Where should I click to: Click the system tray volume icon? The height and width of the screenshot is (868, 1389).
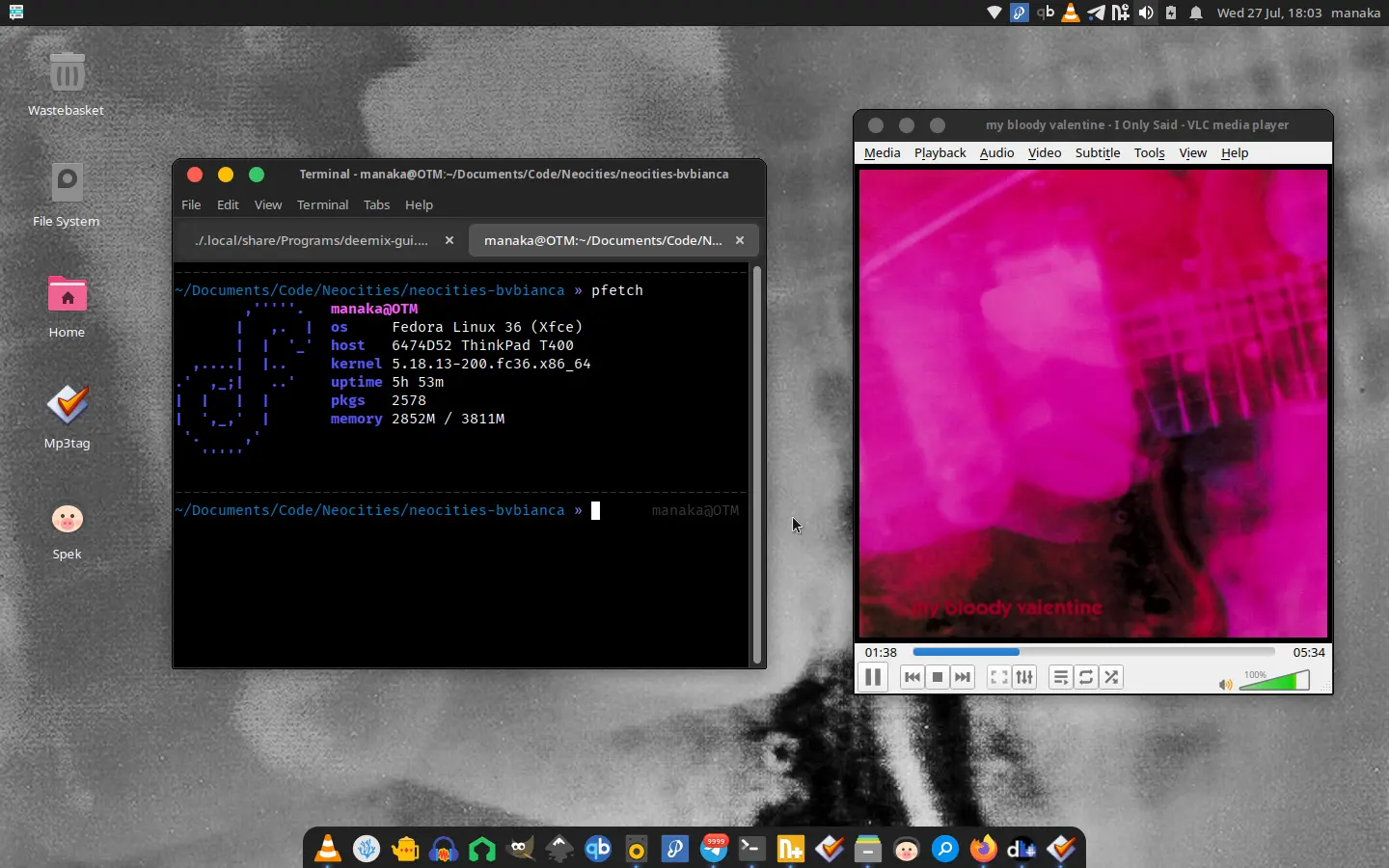click(x=1145, y=13)
